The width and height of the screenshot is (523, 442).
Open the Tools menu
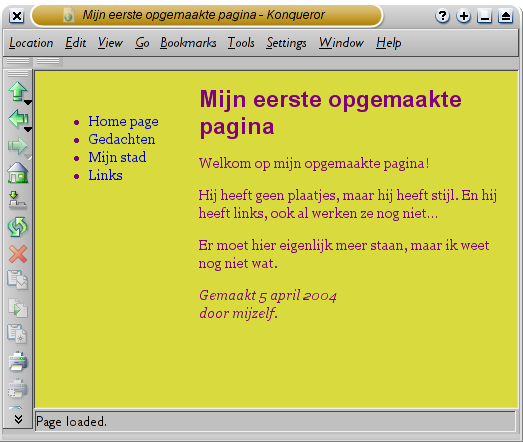click(x=241, y=43)
